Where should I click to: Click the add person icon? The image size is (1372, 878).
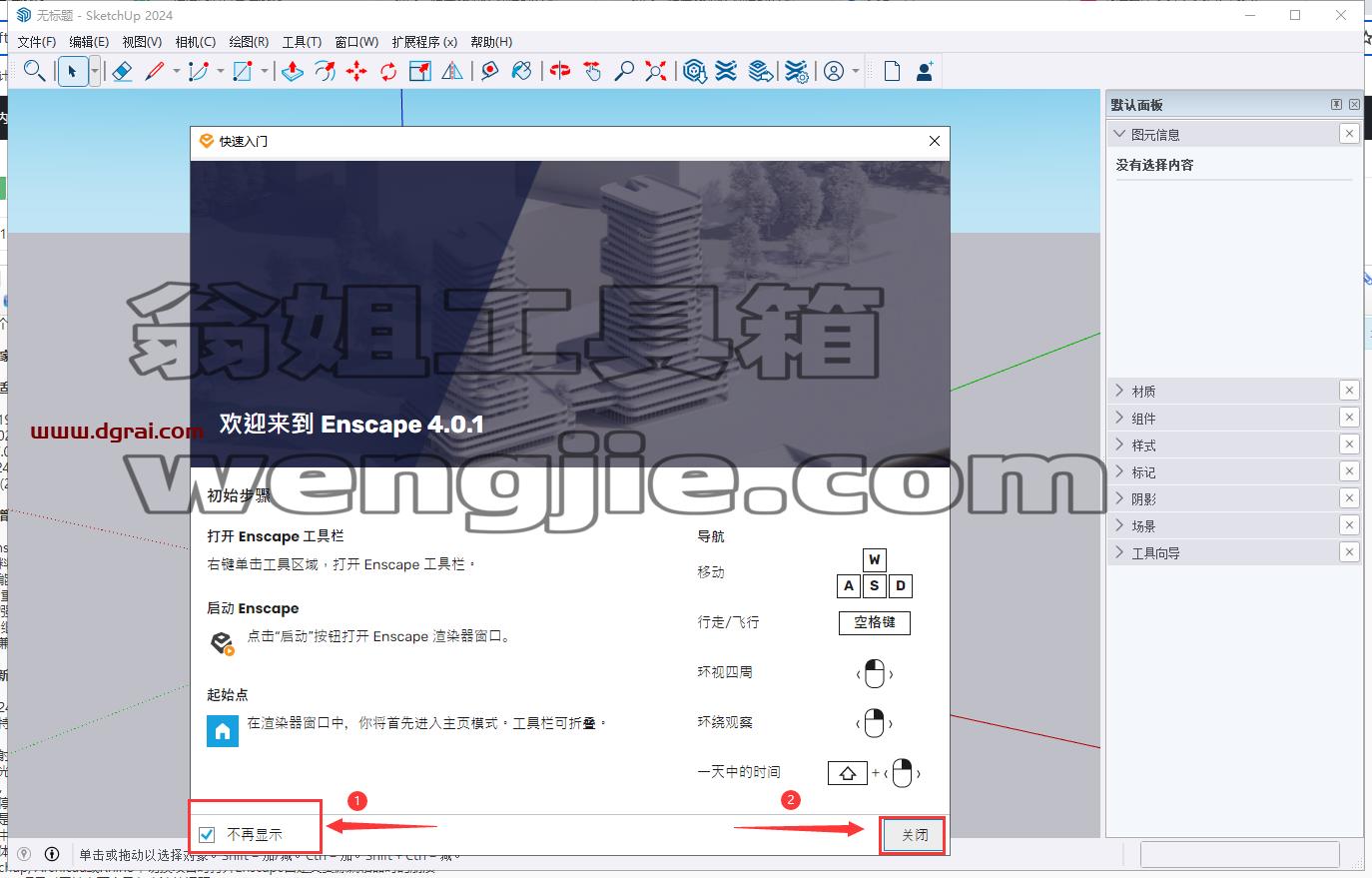click(x=925, y=71)
